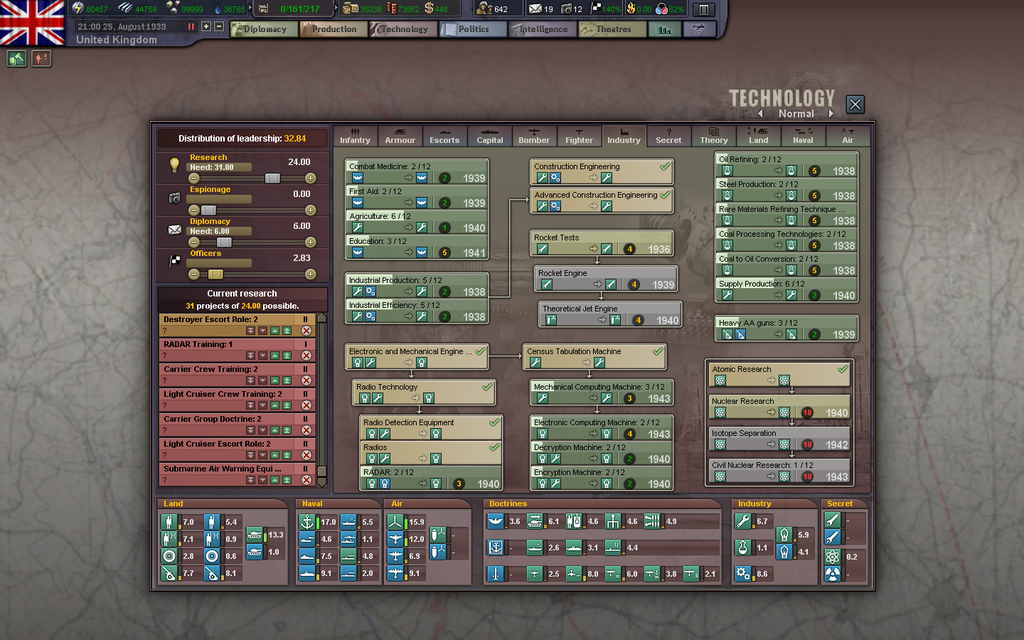The height and width of the screenshot is (640, 1024).
Task: Click scroll-up arrow of research queue
Action: pos(321,318)
